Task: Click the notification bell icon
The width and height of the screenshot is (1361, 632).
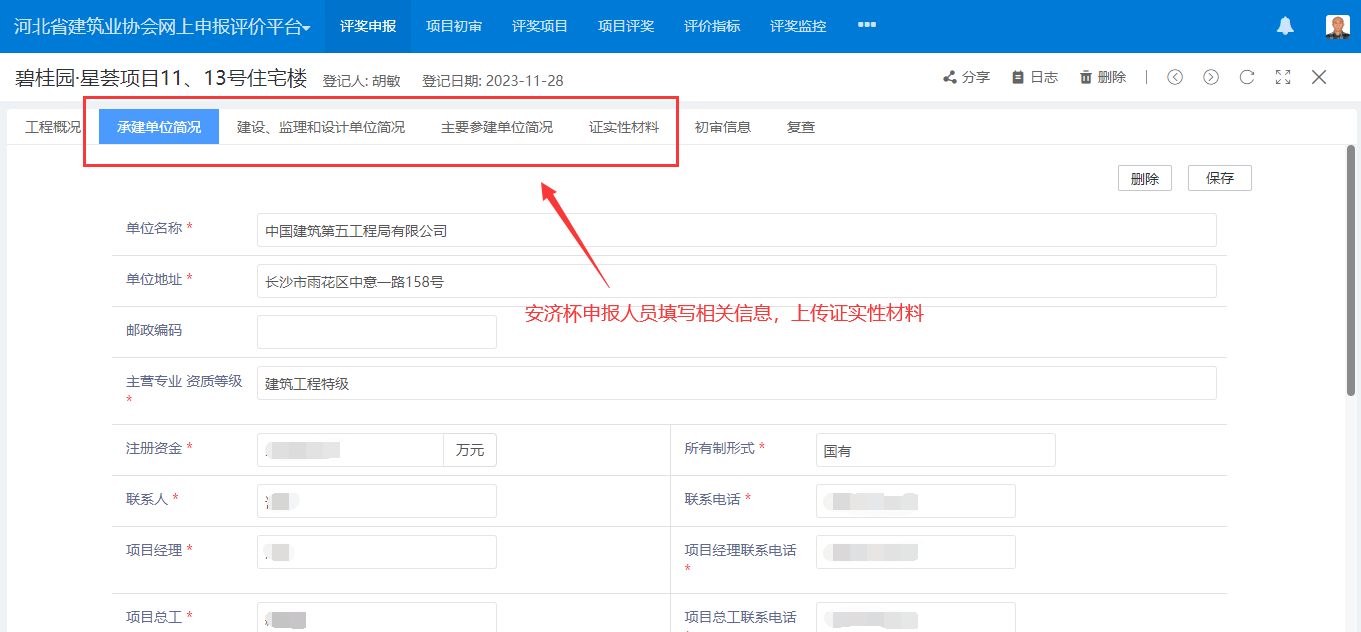Action: 1285,27
